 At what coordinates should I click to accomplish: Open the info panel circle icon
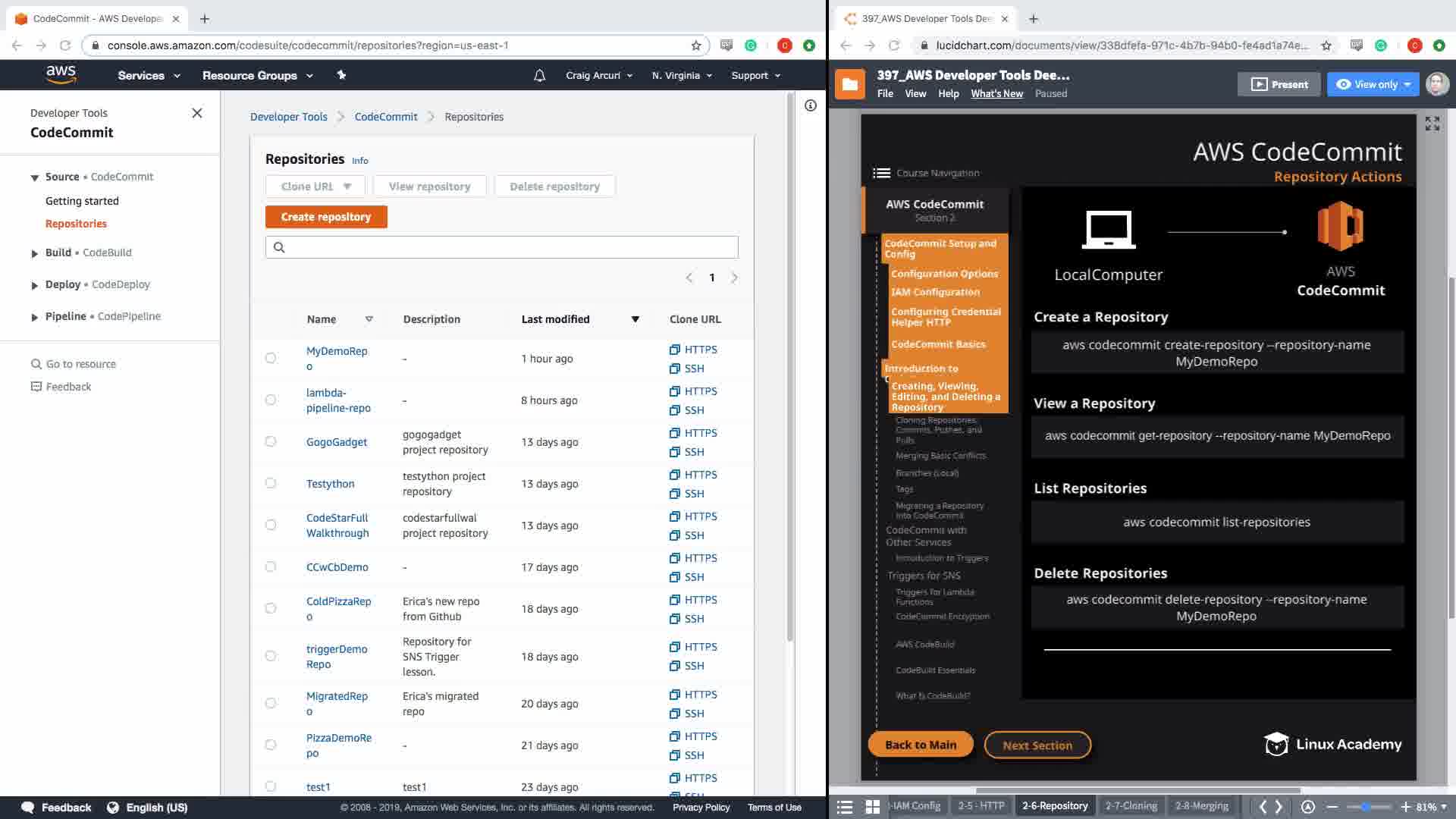[x=811, y=105]
